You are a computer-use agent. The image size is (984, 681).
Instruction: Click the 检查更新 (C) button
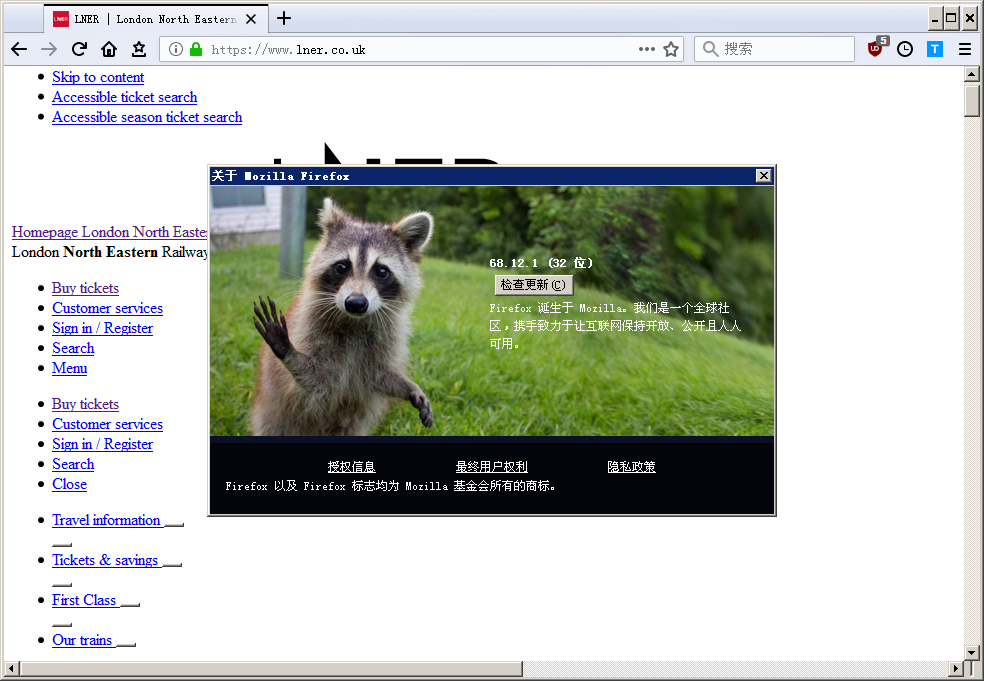533,285
